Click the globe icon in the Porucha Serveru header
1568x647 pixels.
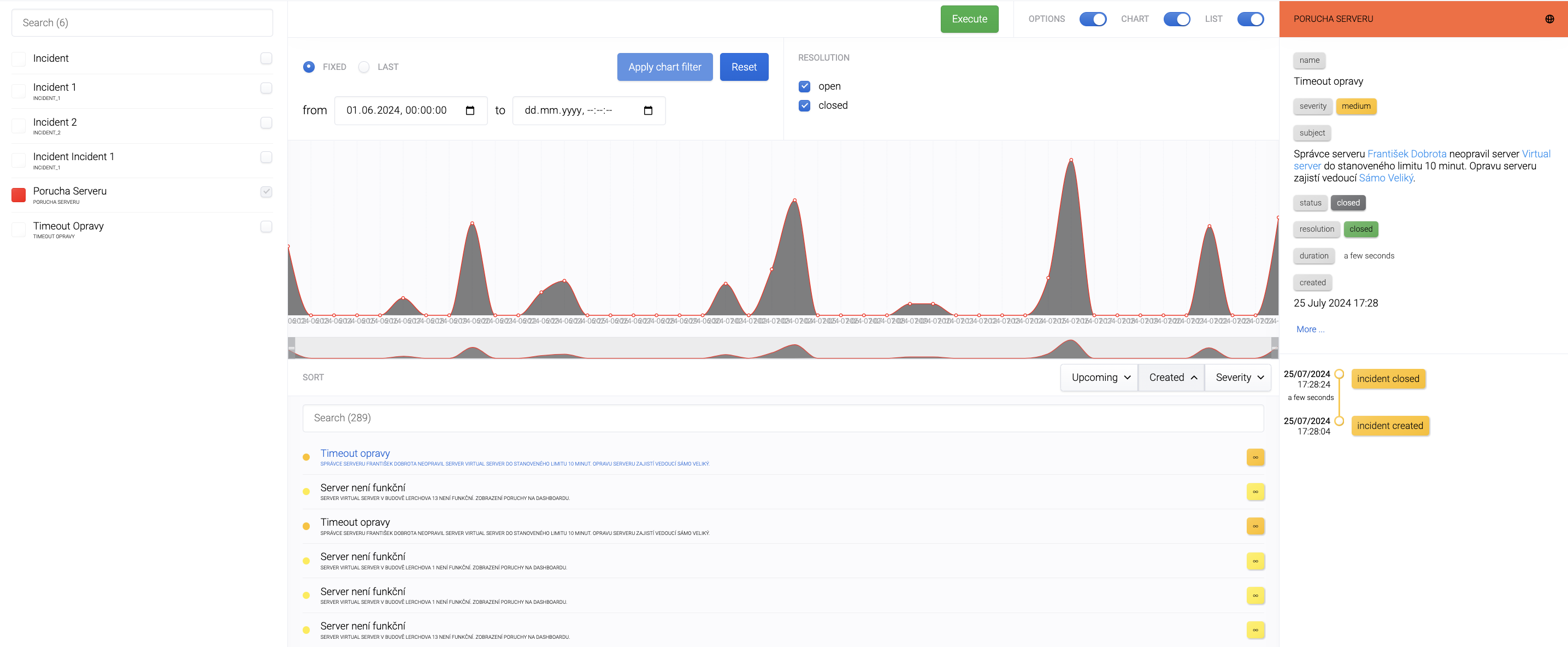pyautogui.click(x=1549, y=19)
